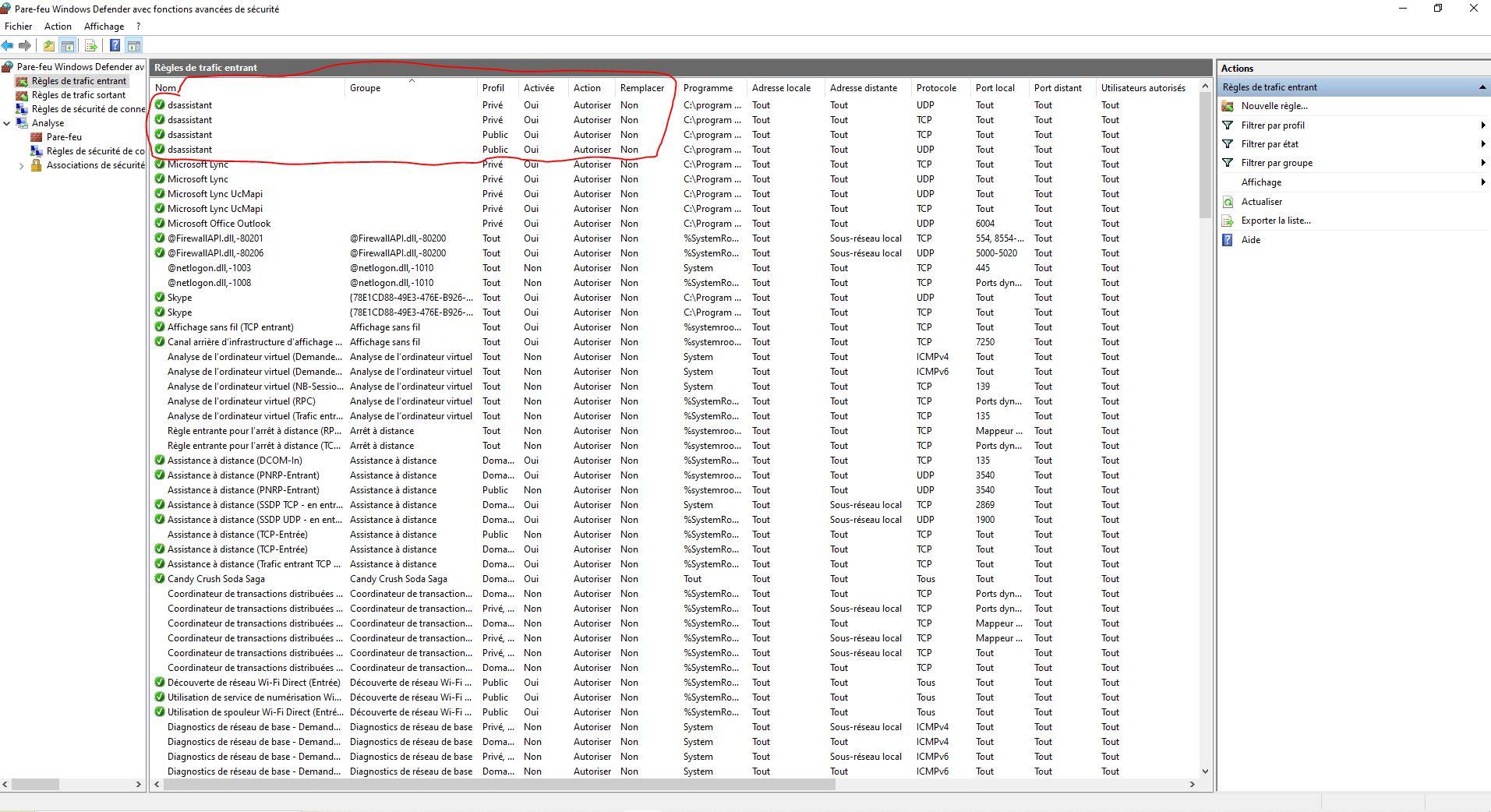The width and height of the screenshot is (1491, 812).
Task: Click the Règles de sécurité de connexion tree icon
Action: pyautogui.click(x=22, y=109)
